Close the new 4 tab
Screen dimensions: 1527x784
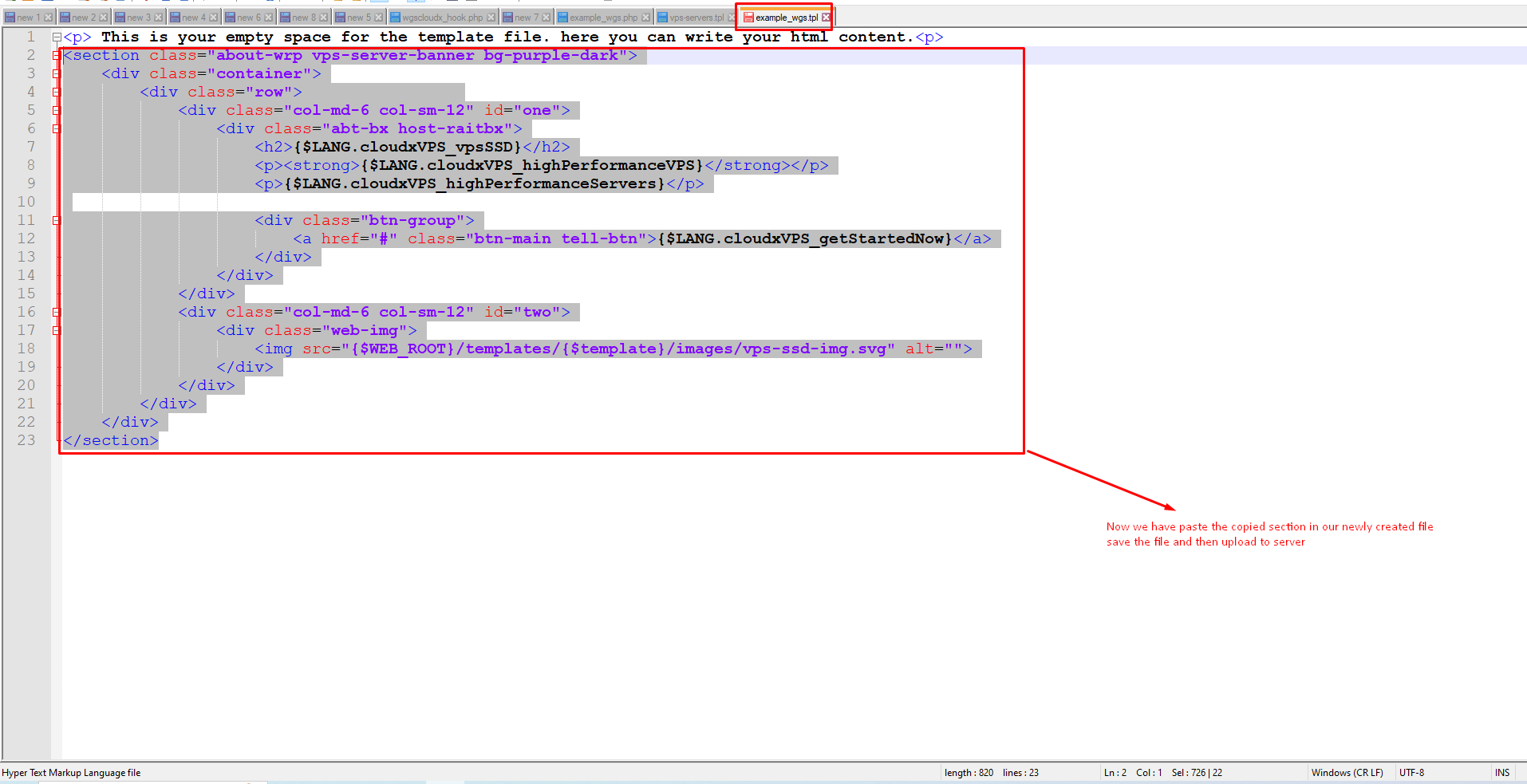coord(213,18)
